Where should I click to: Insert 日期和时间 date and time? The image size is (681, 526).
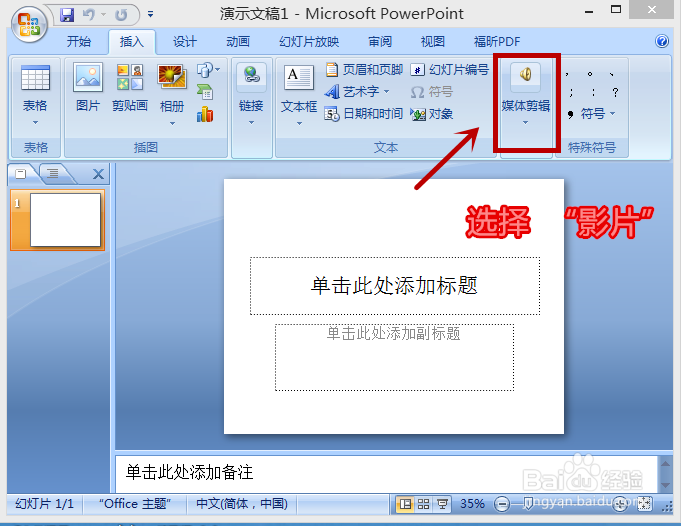[x=364, y=114]
